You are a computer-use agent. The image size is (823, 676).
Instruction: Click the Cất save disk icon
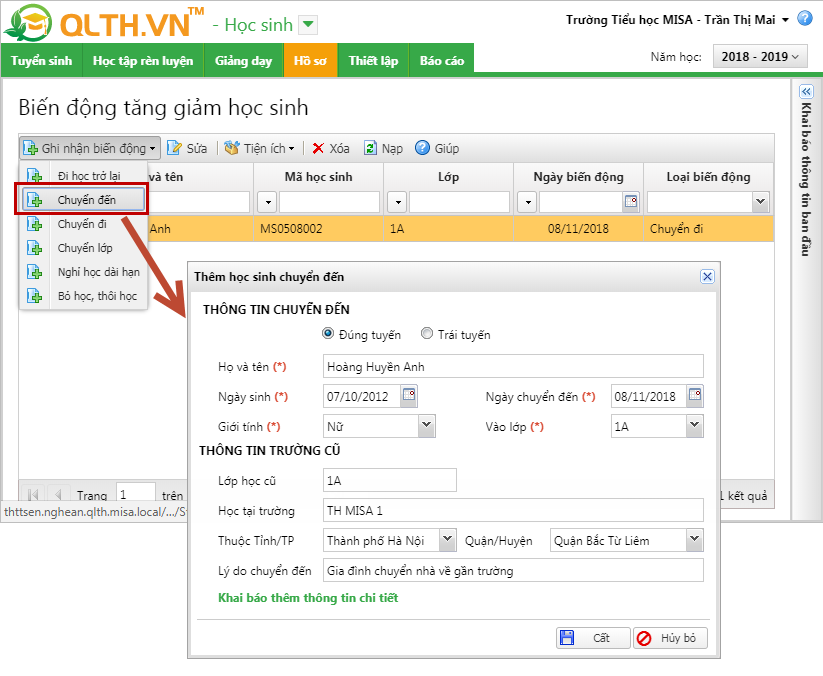click(x=567, y=638)
